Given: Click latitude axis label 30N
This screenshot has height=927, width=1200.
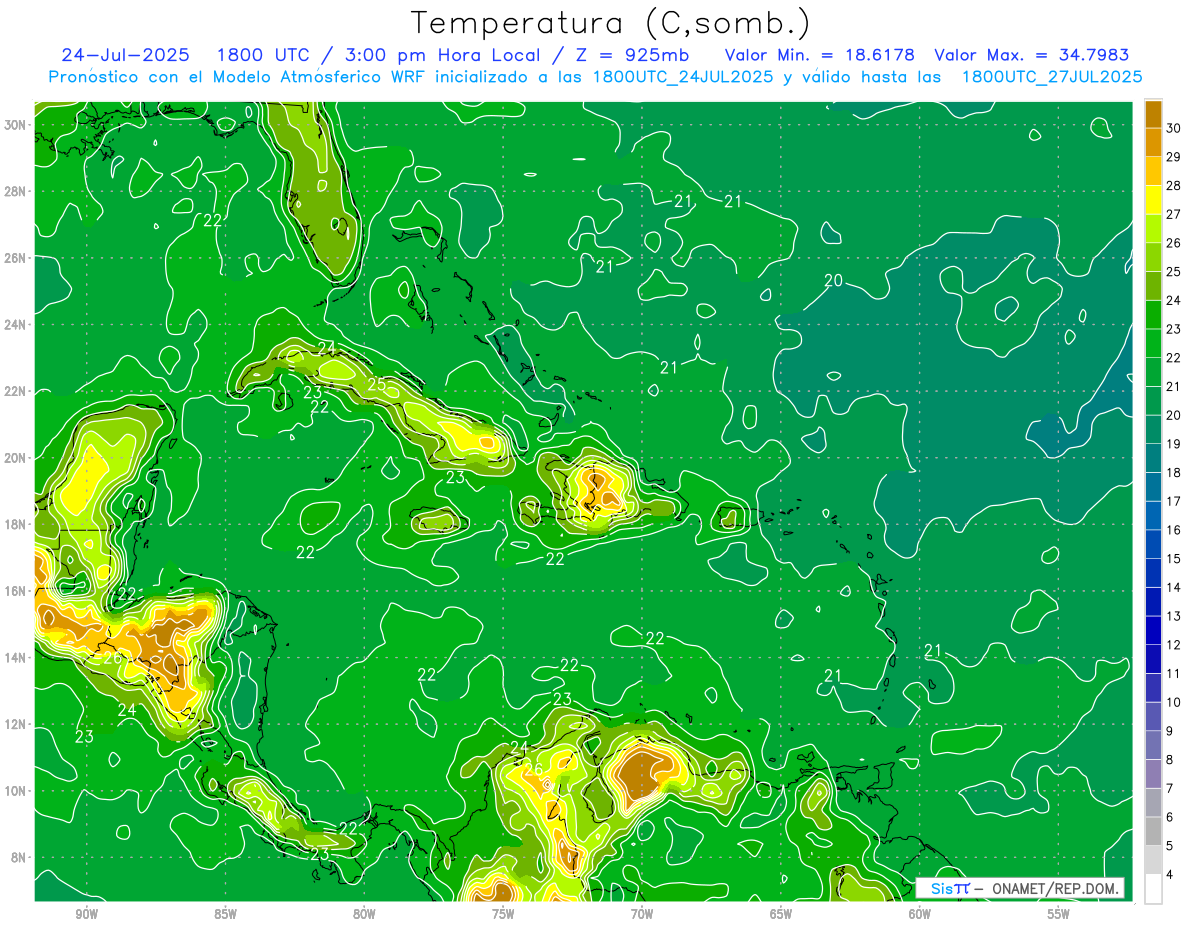Looking at the screenshot, I should (15, 125).
